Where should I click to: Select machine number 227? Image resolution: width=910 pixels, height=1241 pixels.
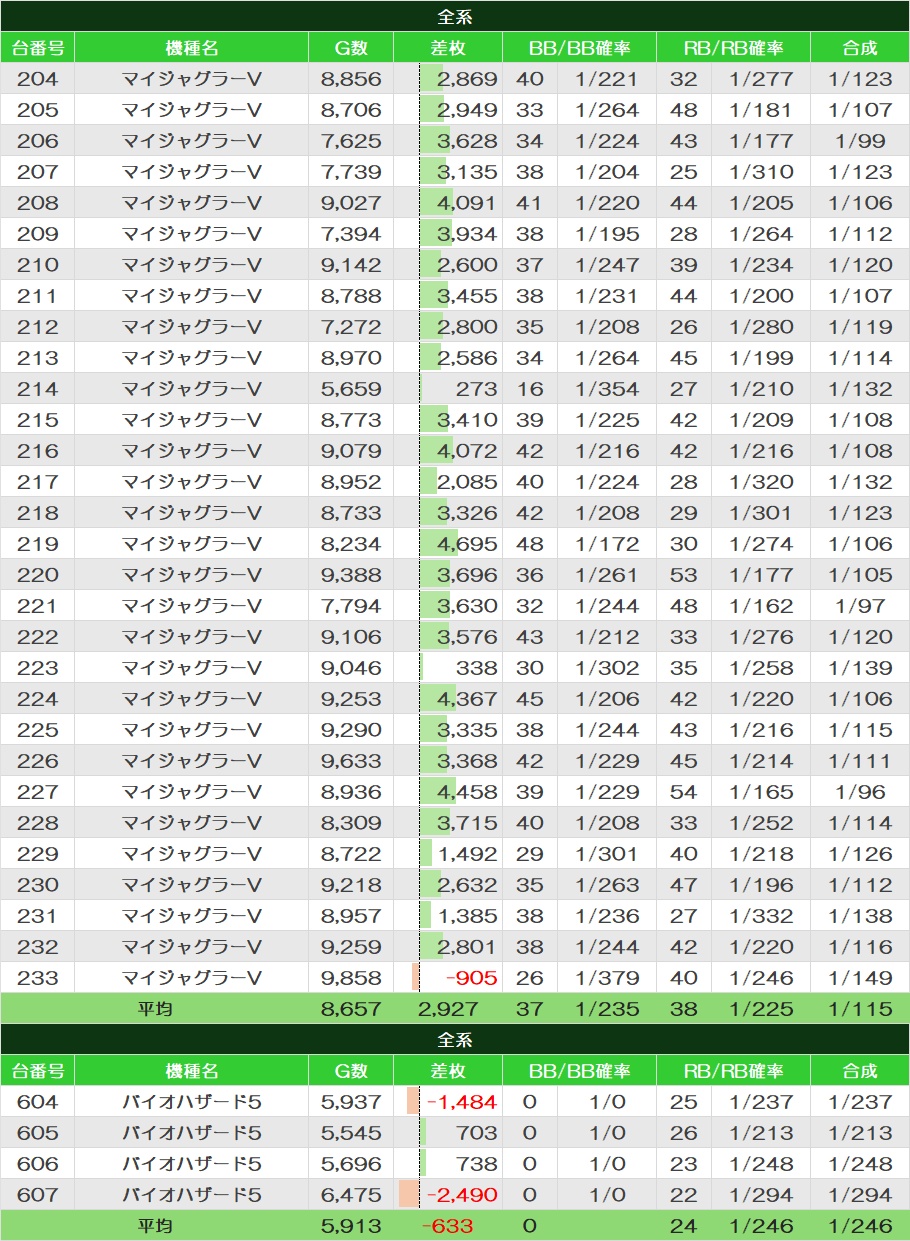[x=37, y=792]
